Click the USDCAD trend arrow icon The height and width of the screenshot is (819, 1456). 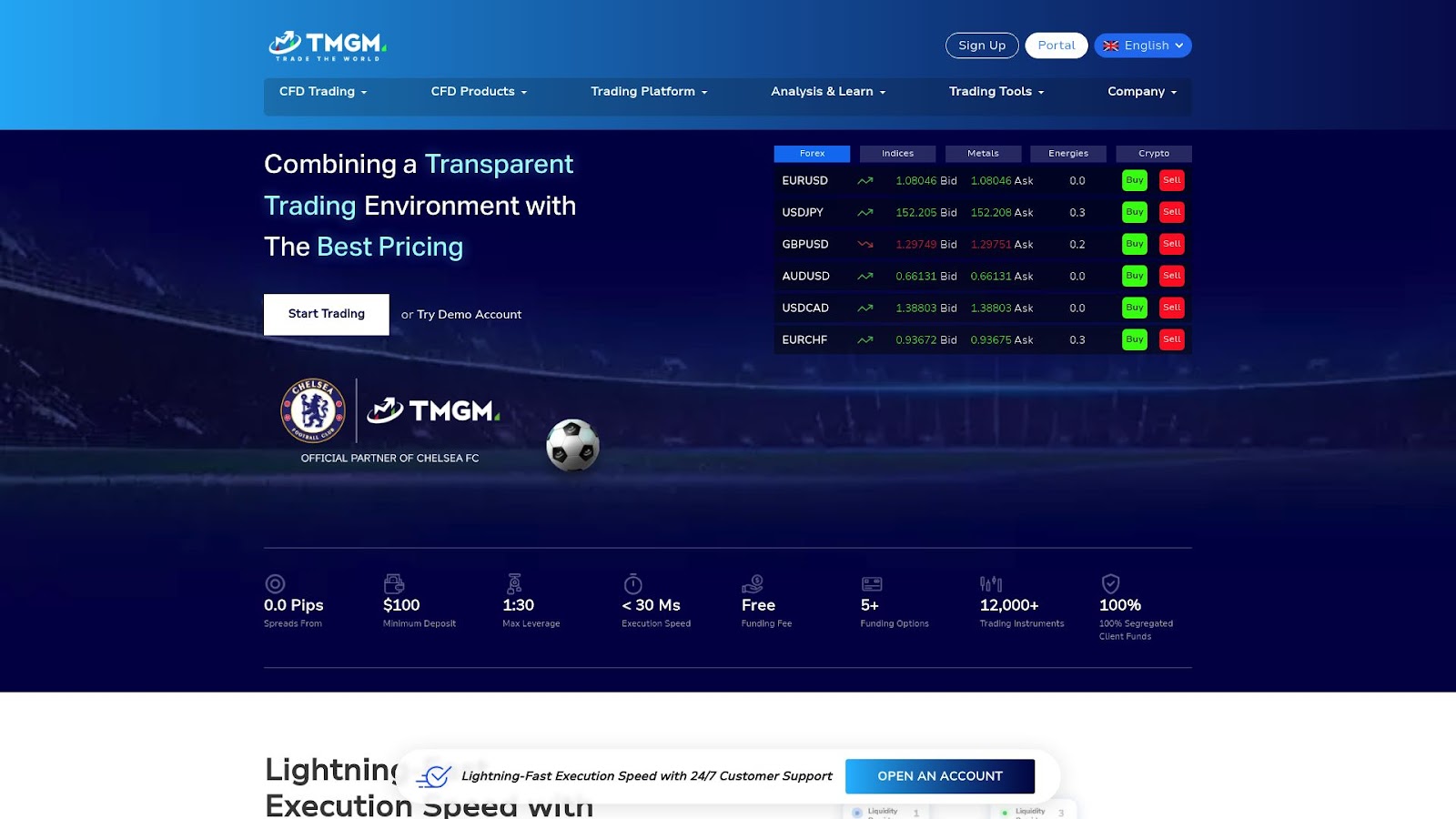click(865, 308)
